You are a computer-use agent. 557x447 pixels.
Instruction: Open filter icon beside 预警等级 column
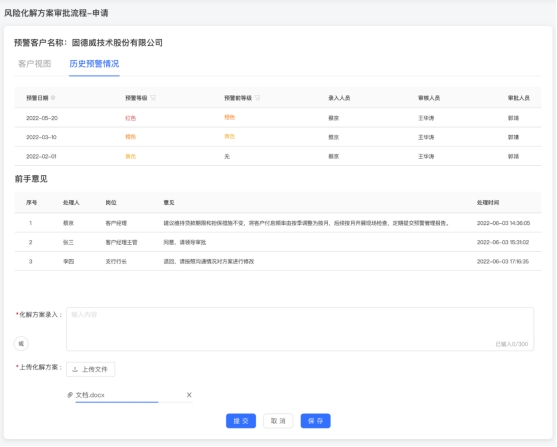[153, 98]
